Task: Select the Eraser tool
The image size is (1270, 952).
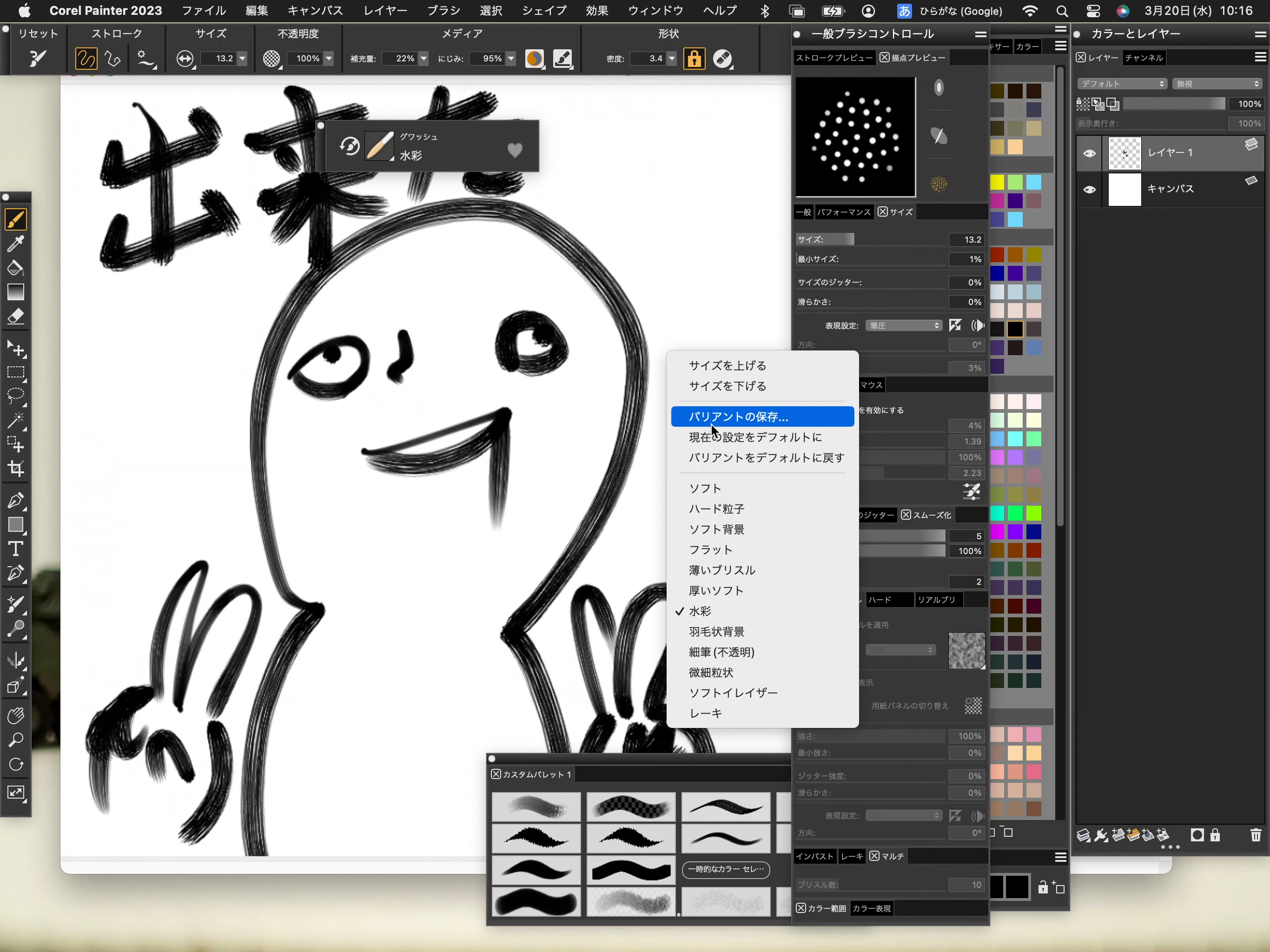Action: 15,317
